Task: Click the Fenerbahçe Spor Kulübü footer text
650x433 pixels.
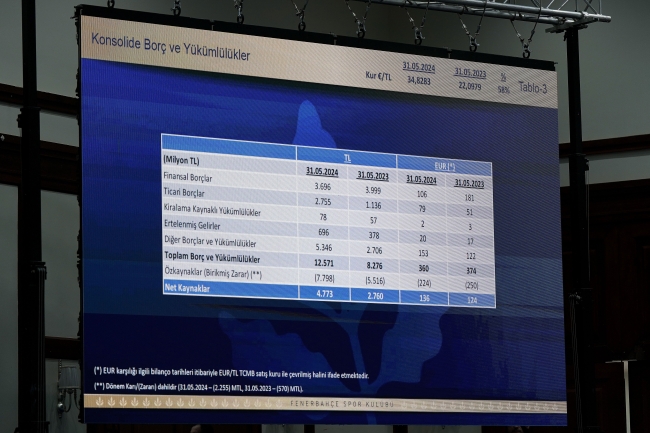Action: click(342, 404)
